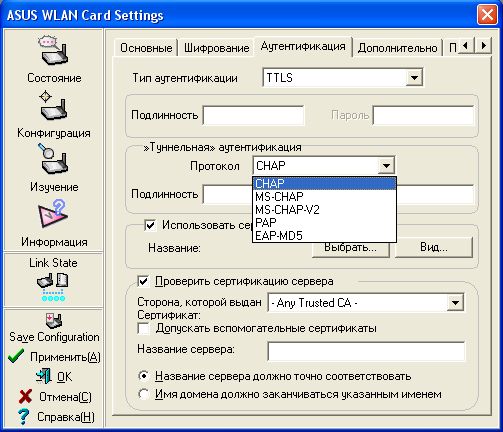Click the Название сервера input field
This screenshot has width=503, height=432.
pos(366,351)
